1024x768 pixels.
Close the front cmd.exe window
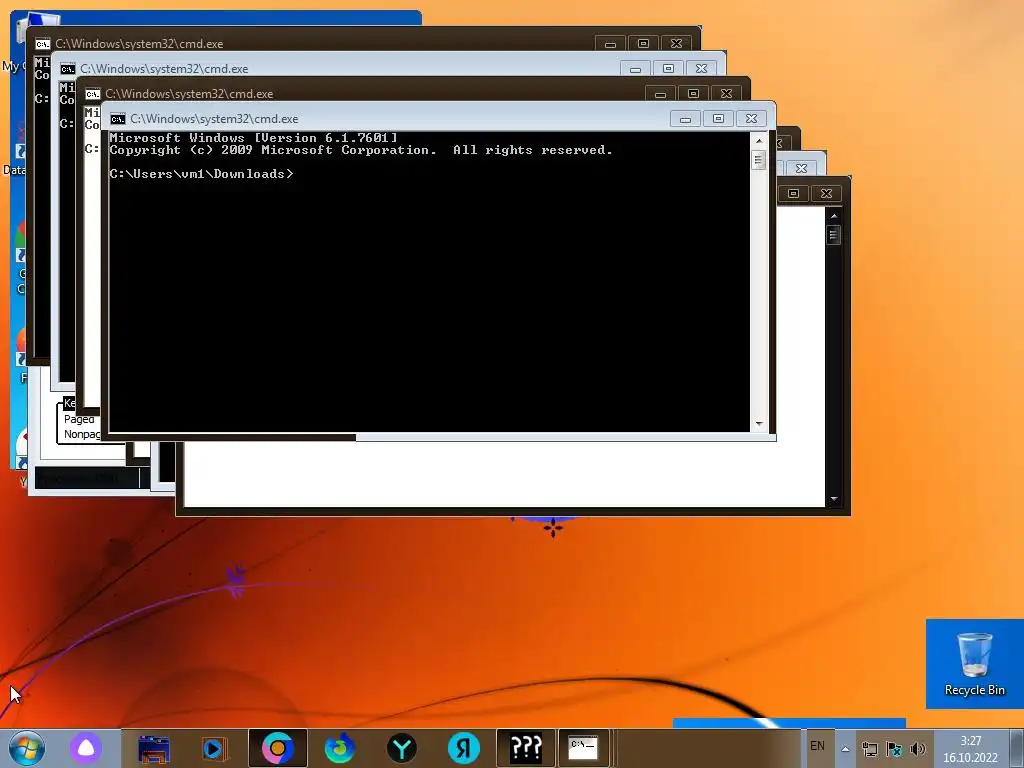[752, 119]
